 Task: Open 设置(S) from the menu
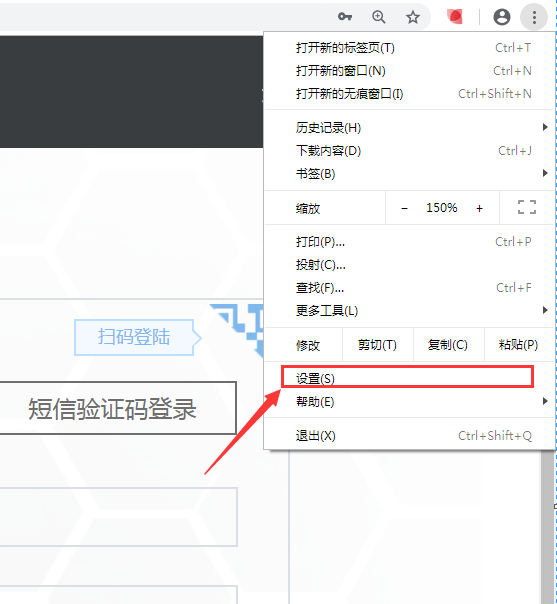pos(408,378)
